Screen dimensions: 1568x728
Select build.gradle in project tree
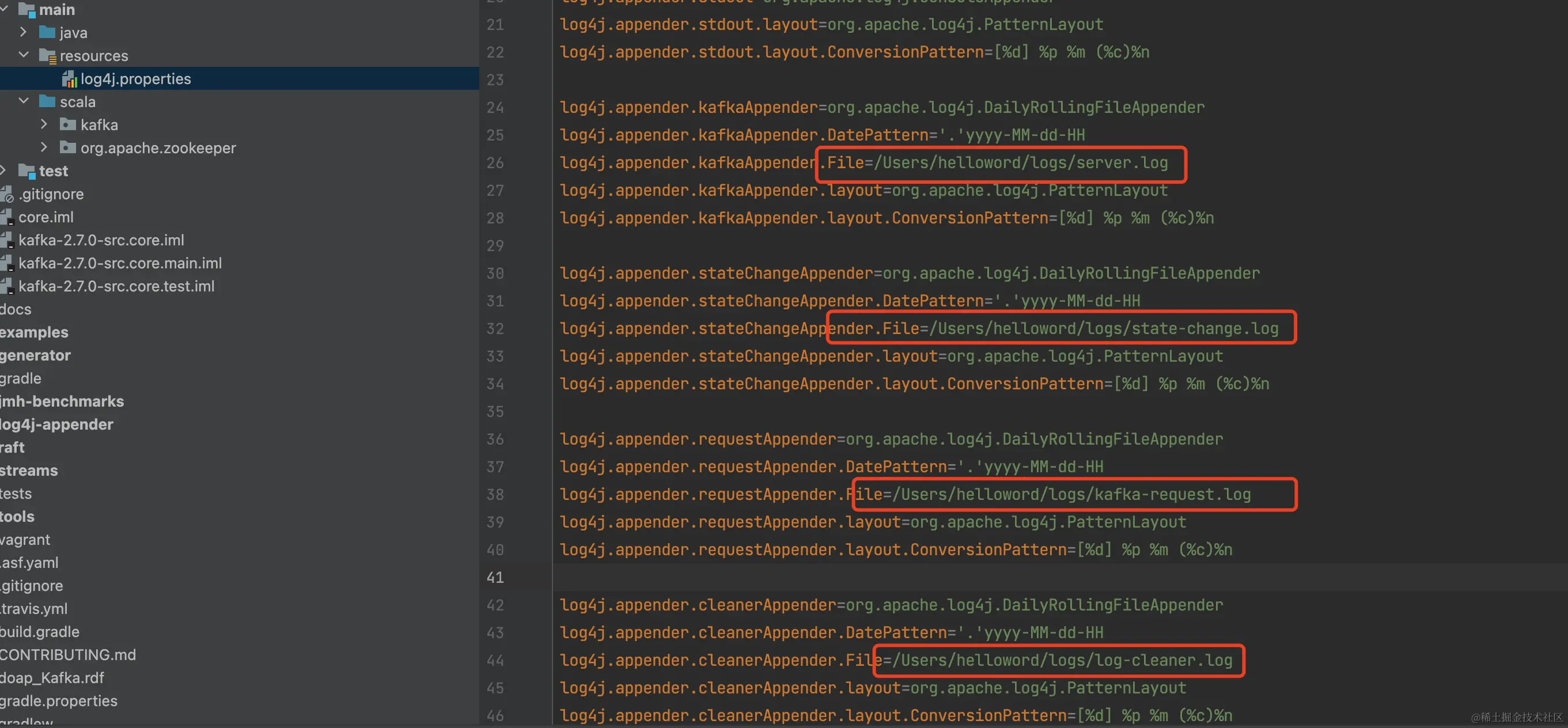click(x=40, y=632)
